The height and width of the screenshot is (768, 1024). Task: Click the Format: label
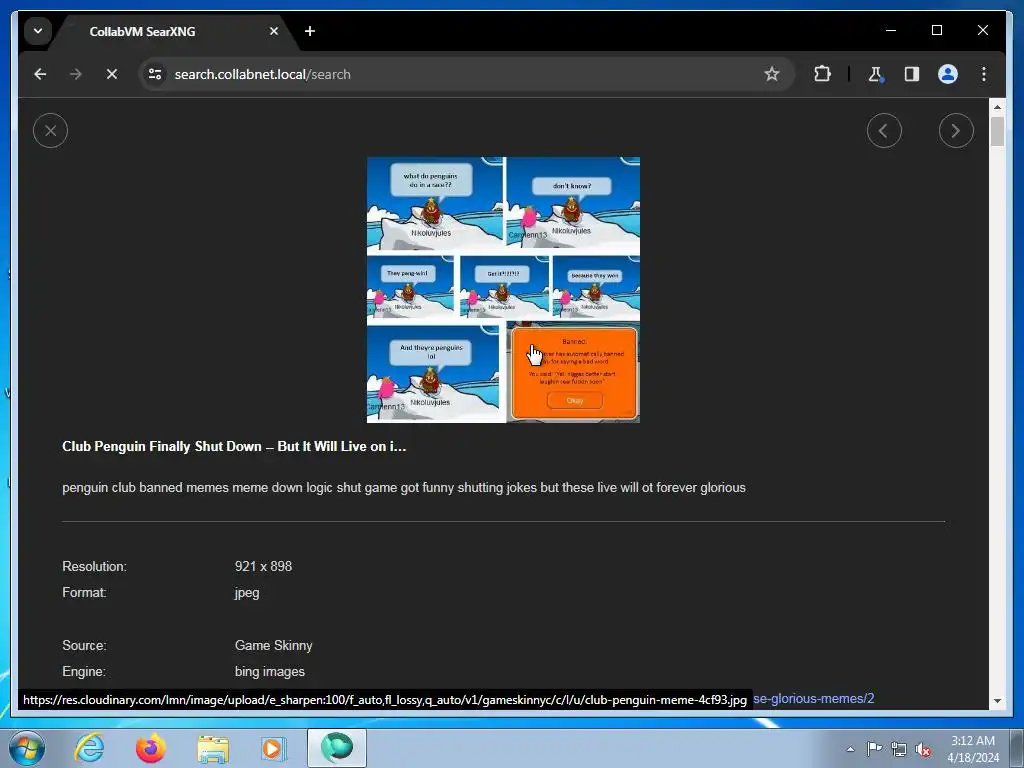pyautogui.click(x=84, y=593)
